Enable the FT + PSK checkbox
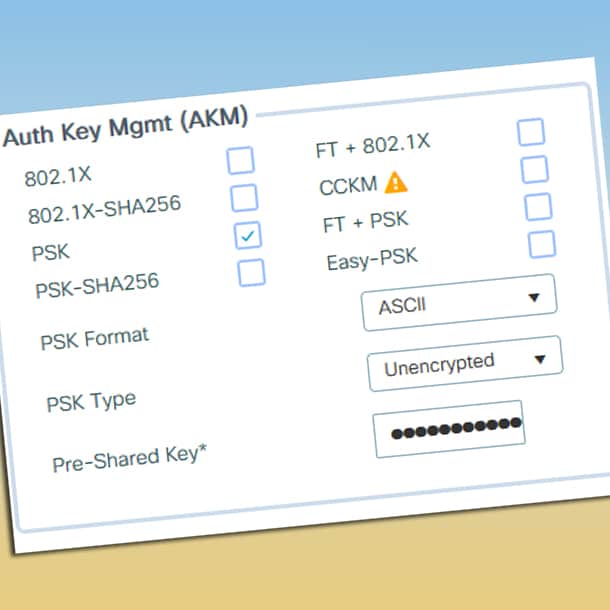 tap(538, 206)
